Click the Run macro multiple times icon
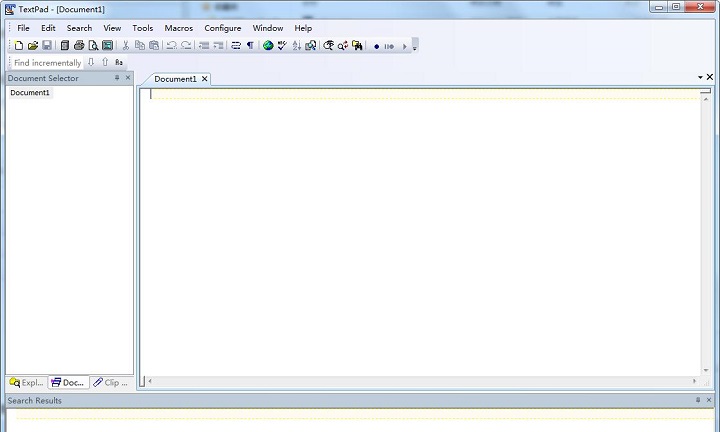 (x=389, y=46)
